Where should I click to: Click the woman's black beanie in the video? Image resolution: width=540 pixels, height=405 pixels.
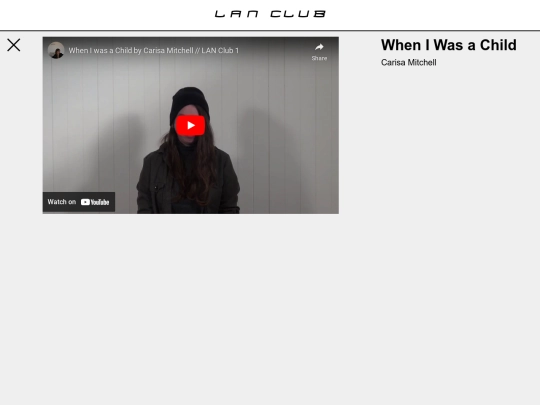(189, 100)
